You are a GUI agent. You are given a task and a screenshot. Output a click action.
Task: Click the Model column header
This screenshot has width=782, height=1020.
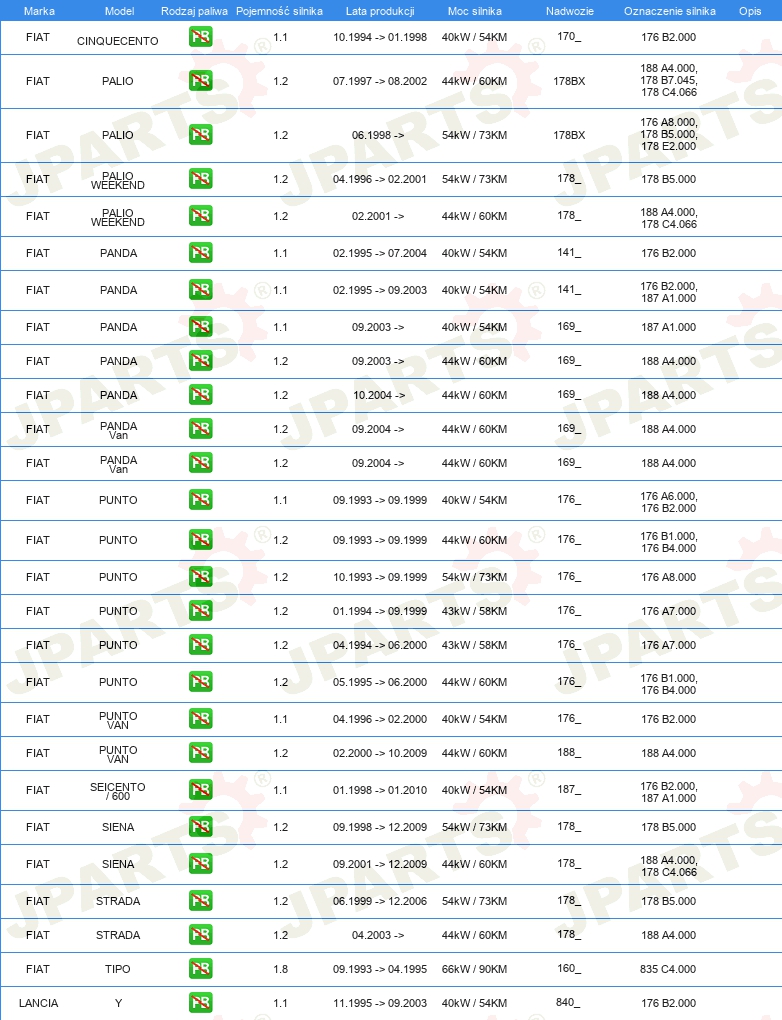click(x=120, y=11)
